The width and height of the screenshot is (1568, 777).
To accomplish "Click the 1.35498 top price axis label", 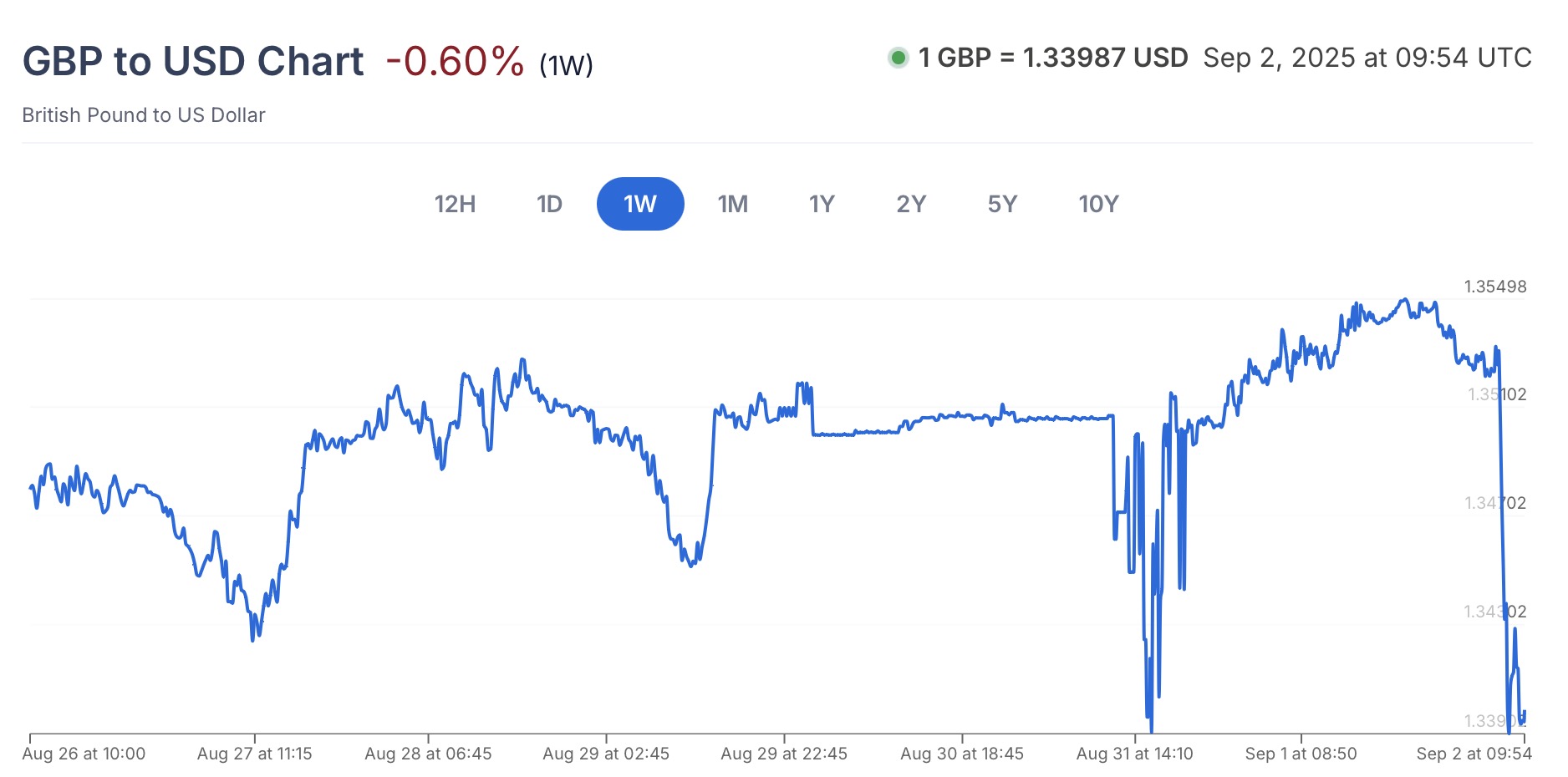I will click(x=1494, y=287).
